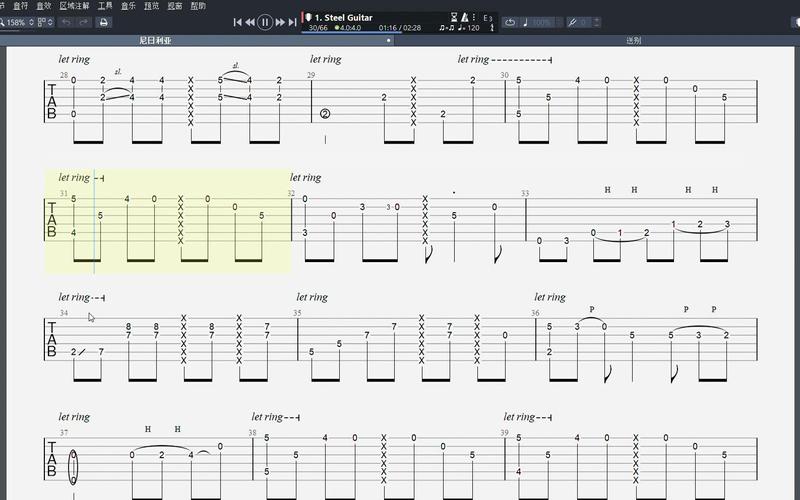Toggle the count-in hourglass icon
The width and height of the screenshot is (800, 500).
tap(454, 17)
